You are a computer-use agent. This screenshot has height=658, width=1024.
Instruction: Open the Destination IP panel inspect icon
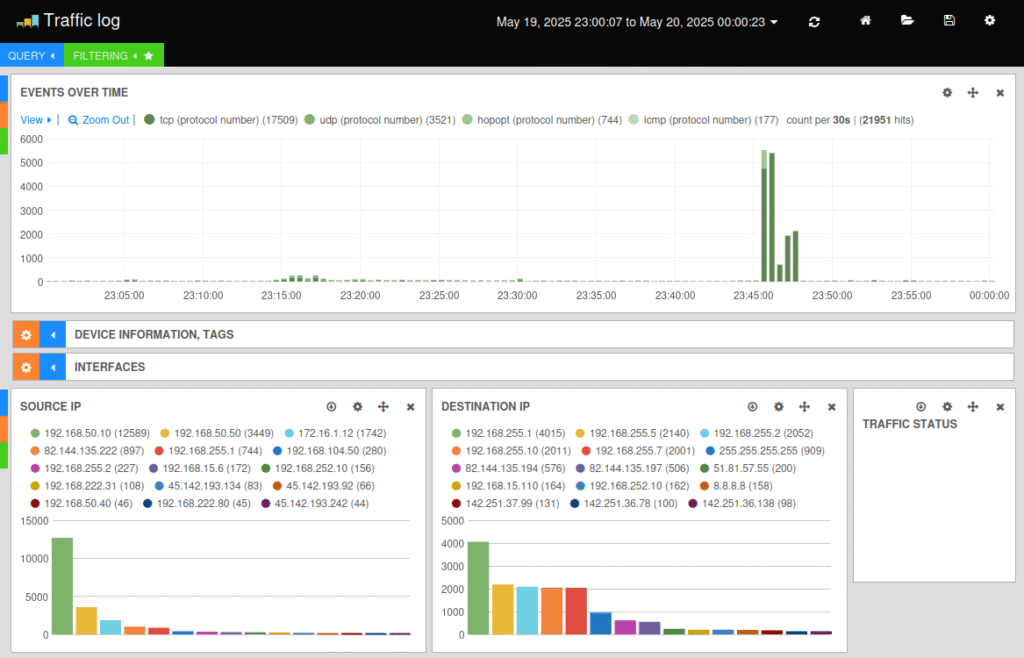752,407
